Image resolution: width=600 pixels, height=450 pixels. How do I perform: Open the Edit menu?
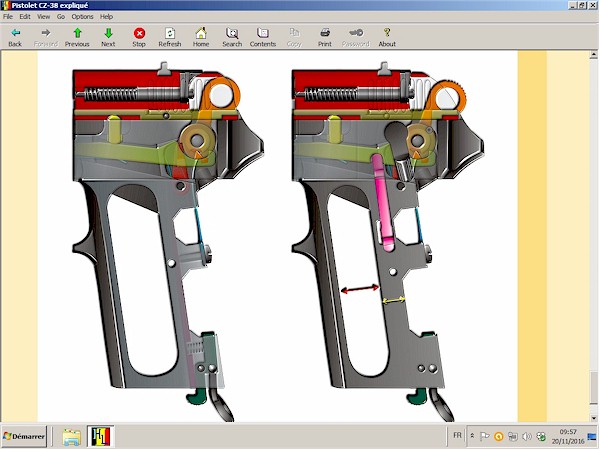[25, 16]
